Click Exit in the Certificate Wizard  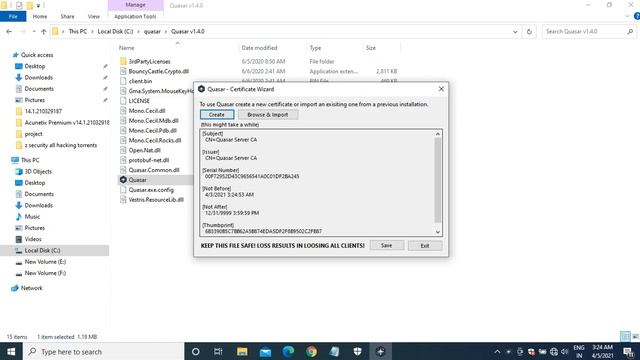425,246
